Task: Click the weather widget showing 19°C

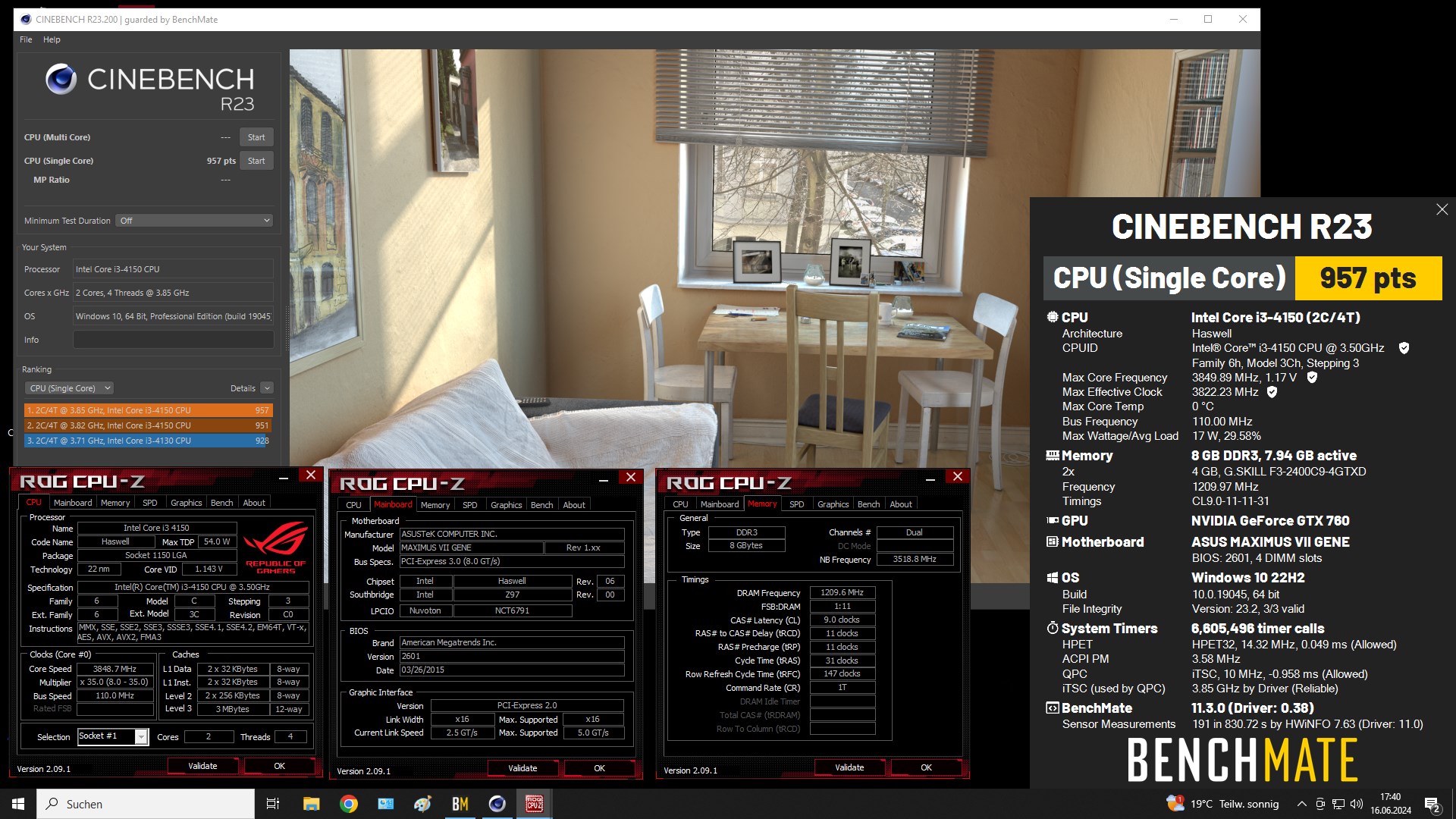Action: 1222,804
